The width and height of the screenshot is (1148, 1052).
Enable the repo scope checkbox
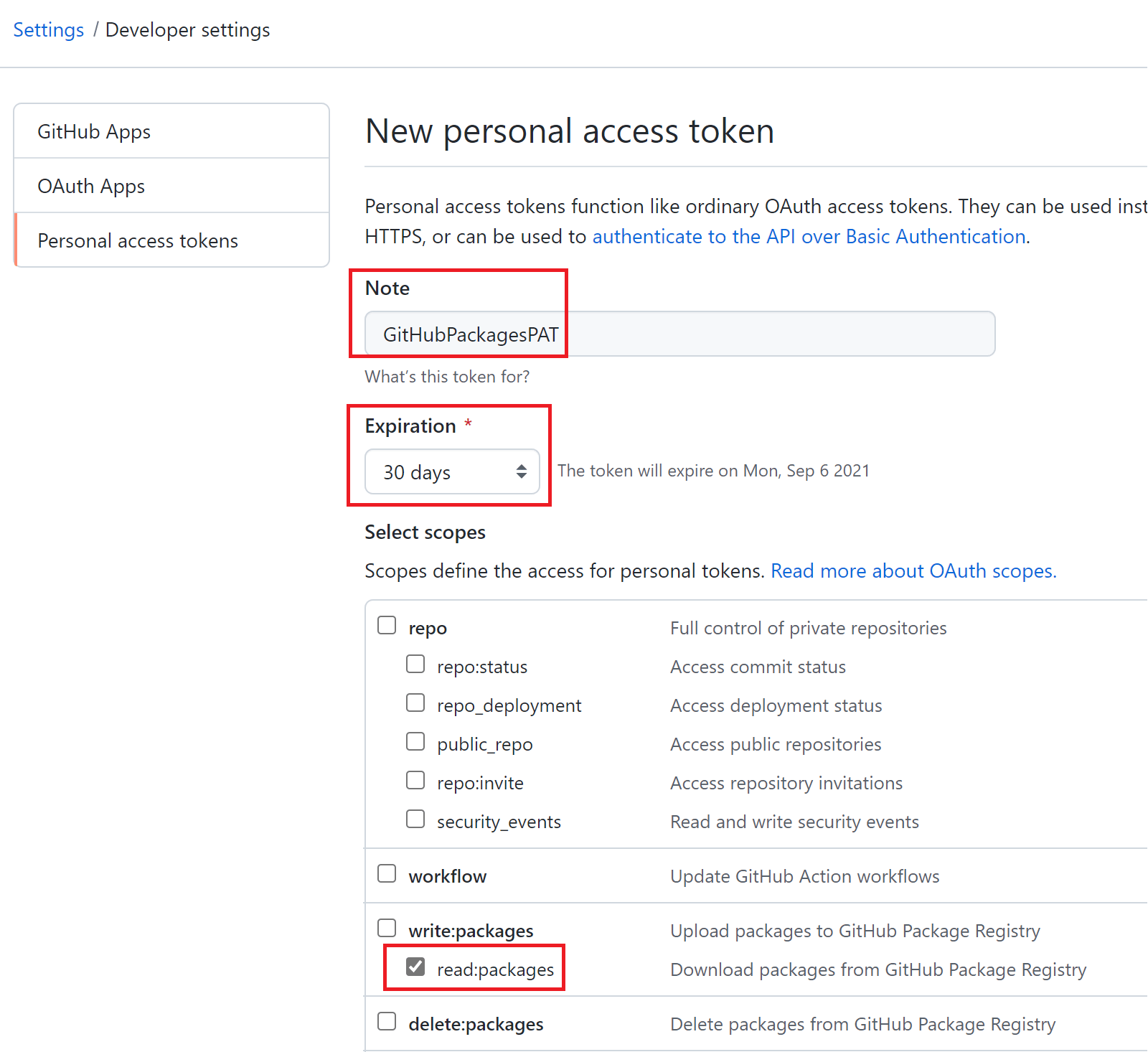[x=387, y=626]
